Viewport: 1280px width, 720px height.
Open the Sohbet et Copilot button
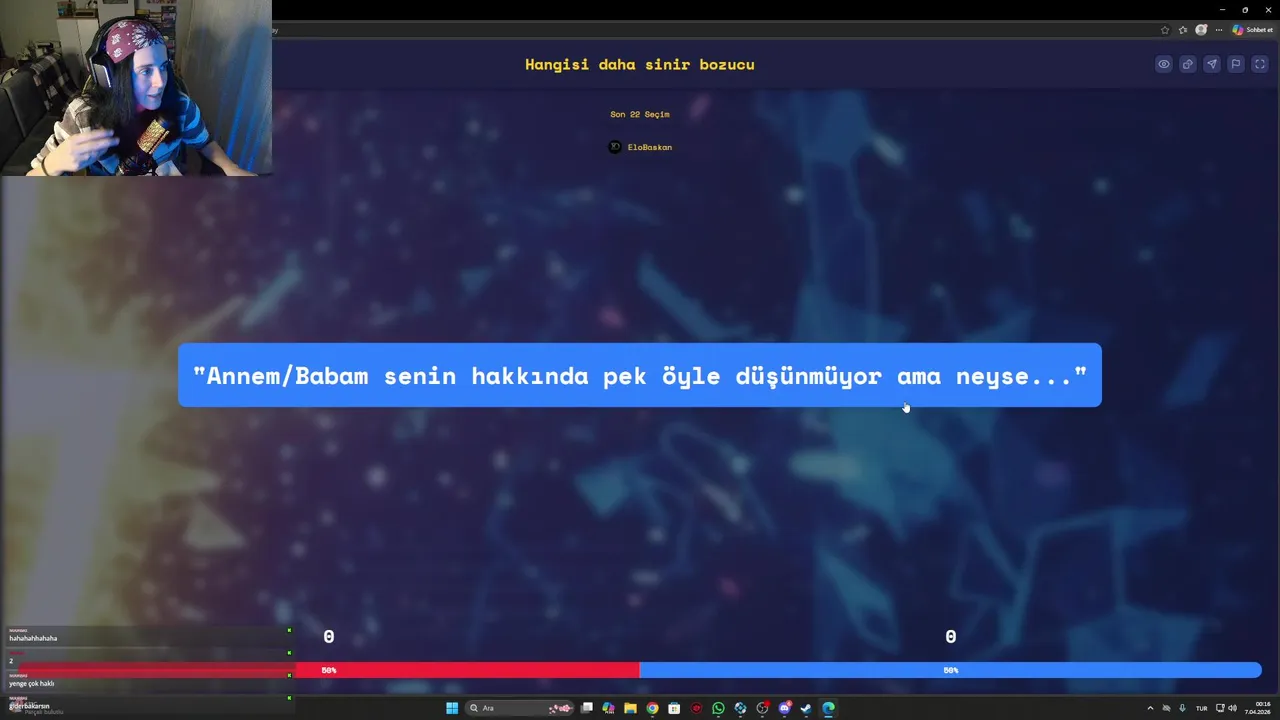pyautogui.click(x=1252, y=30)
